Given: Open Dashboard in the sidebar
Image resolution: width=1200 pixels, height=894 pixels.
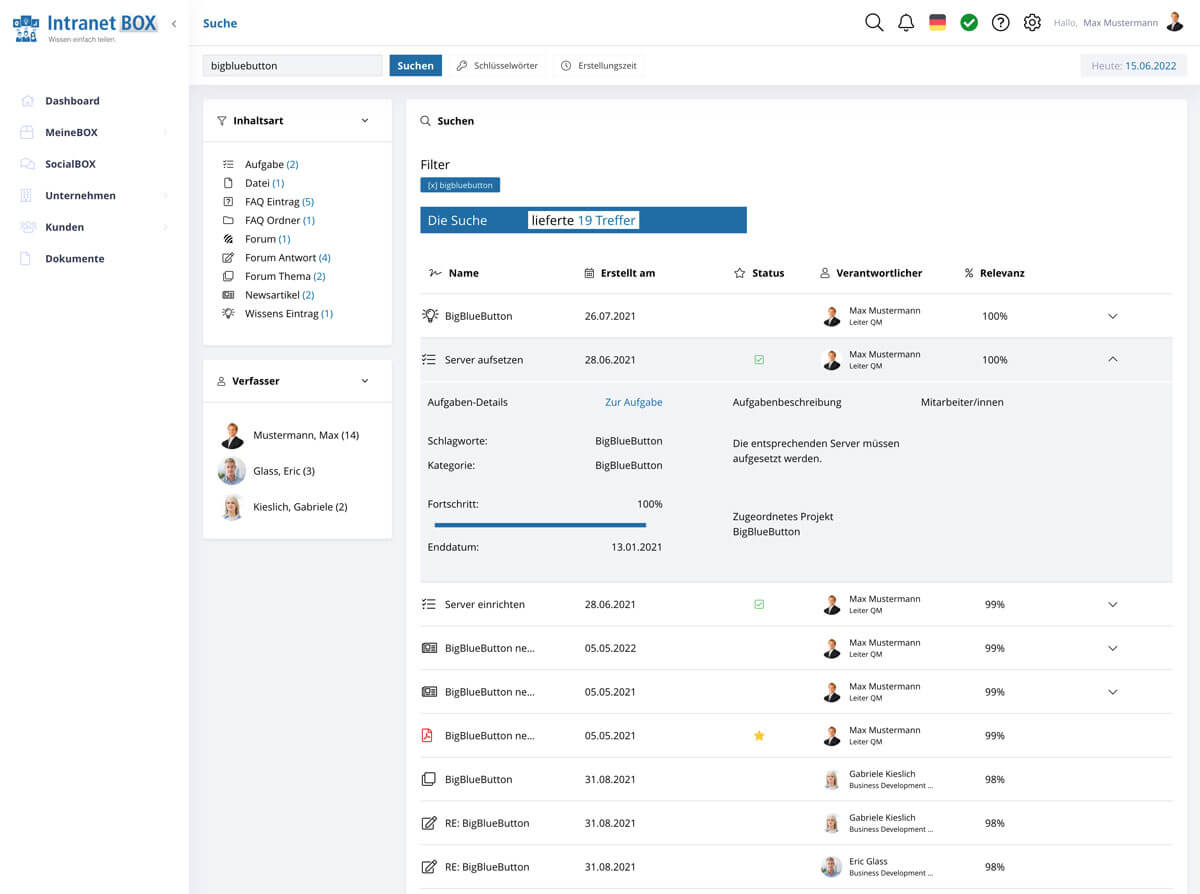Looking at the screenshot, I should pos(72,101).
